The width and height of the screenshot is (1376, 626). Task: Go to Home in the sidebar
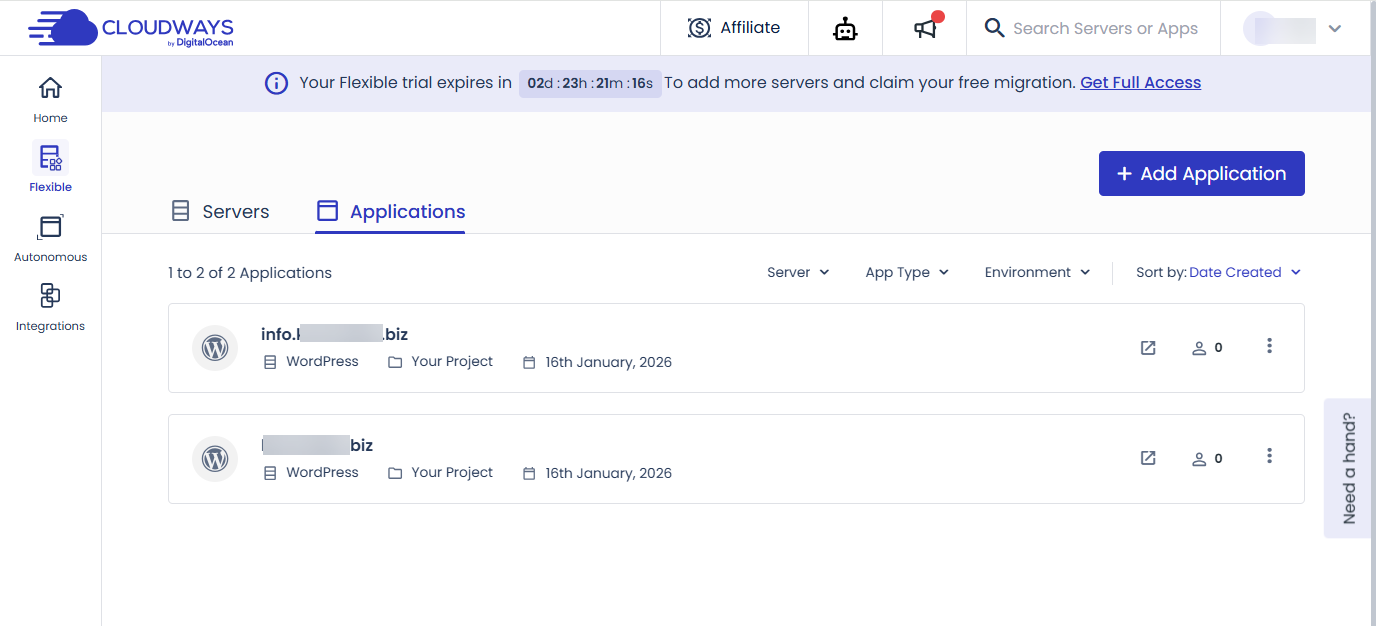50,100
